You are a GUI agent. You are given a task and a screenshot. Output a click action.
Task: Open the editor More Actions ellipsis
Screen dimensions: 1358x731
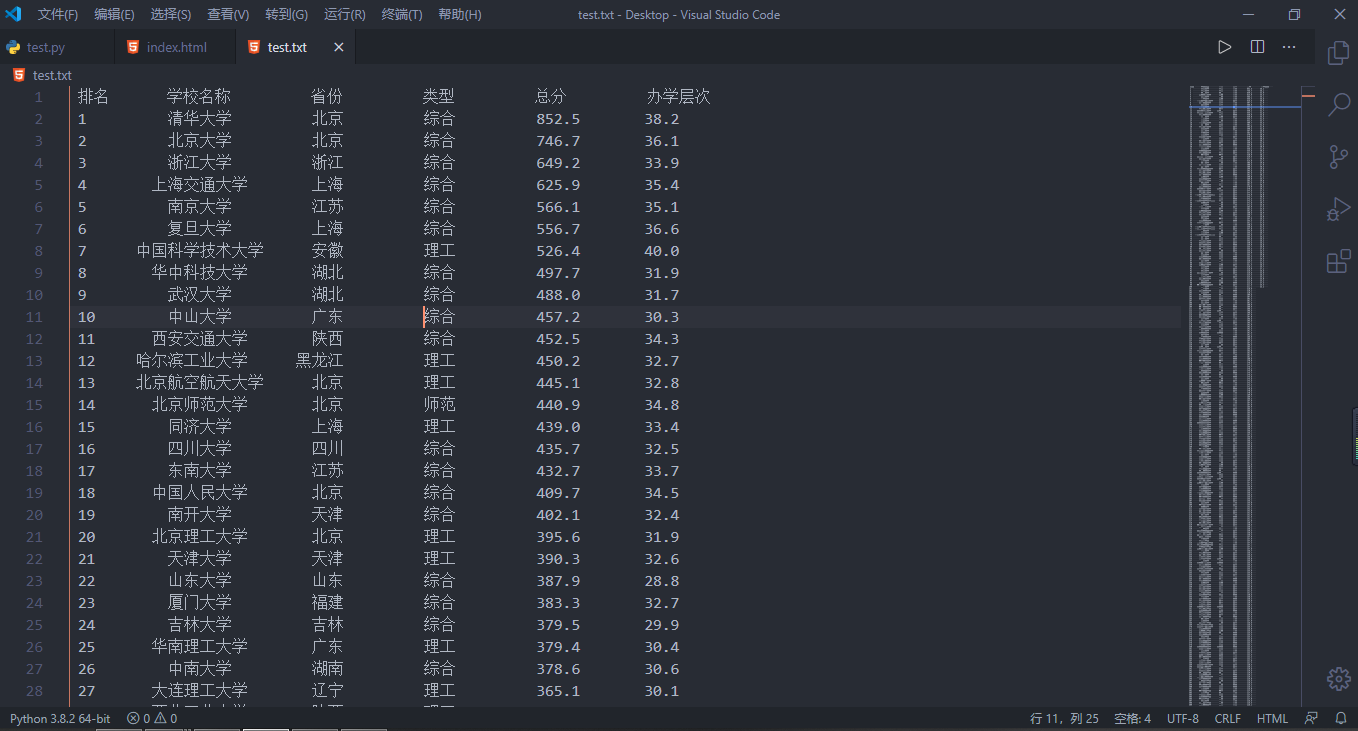click(1289, 47)
